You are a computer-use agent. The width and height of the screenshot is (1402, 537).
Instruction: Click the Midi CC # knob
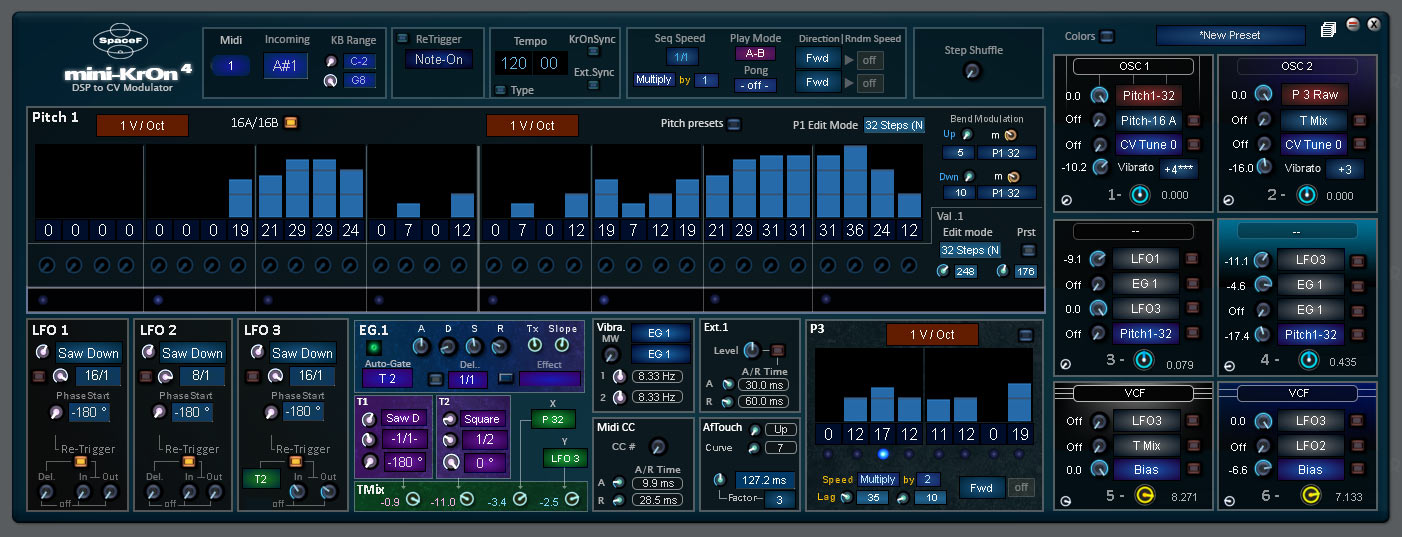pyautogui.click(x=657, y=446)
